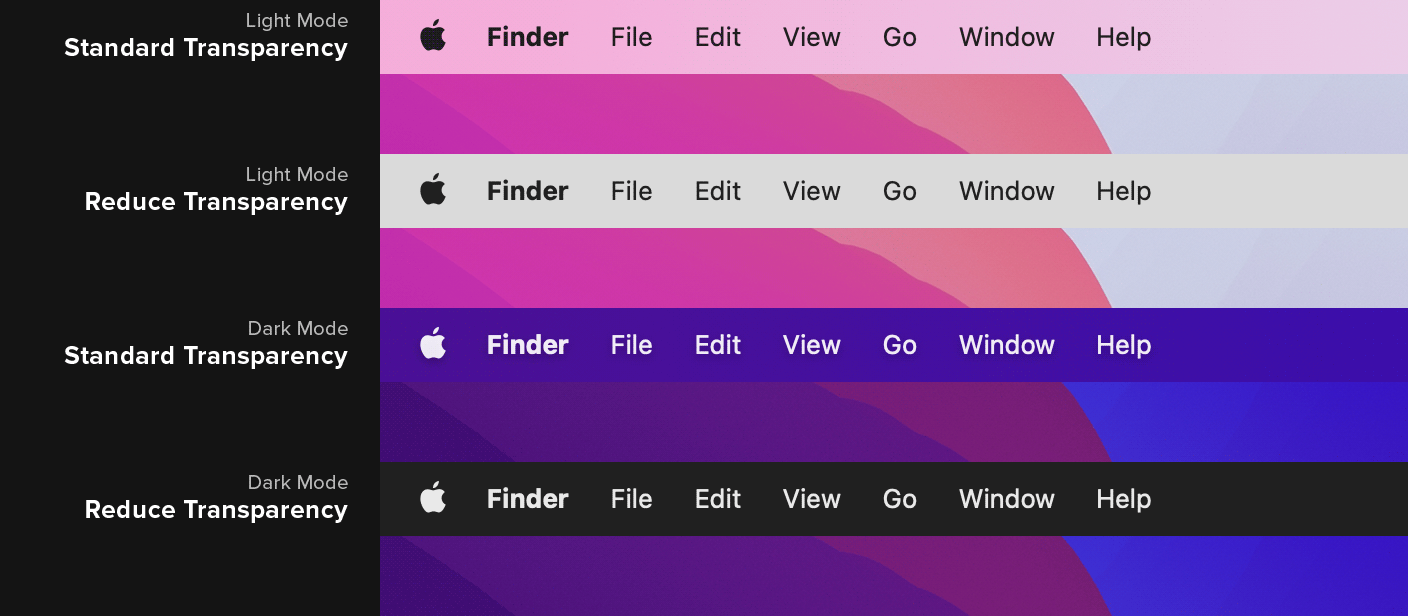
Task: Open Finder menu in Light Mode Standard Transparency bar
Action: point(528,37)
